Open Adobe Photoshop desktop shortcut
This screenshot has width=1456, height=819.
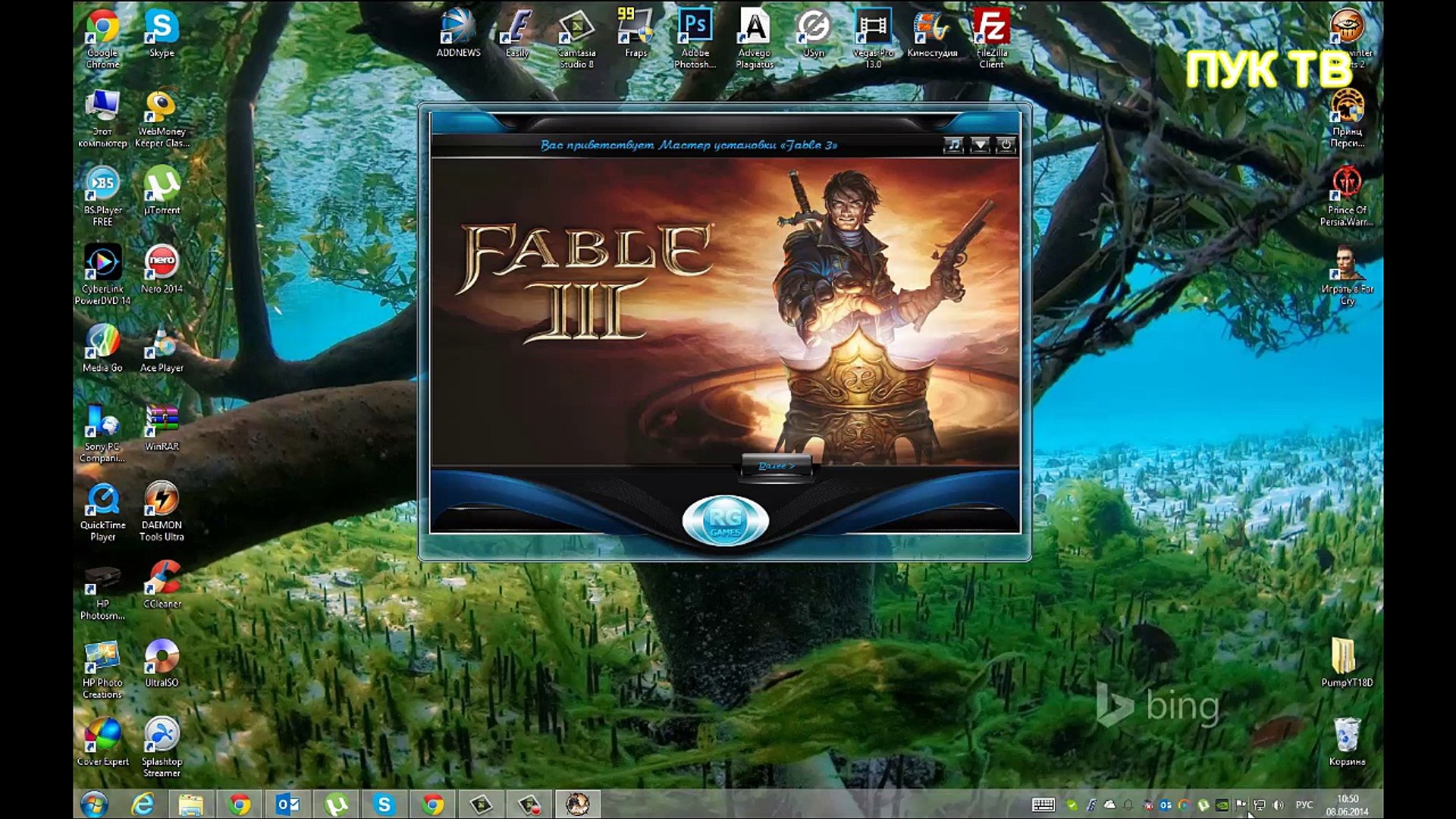(695, 39)
